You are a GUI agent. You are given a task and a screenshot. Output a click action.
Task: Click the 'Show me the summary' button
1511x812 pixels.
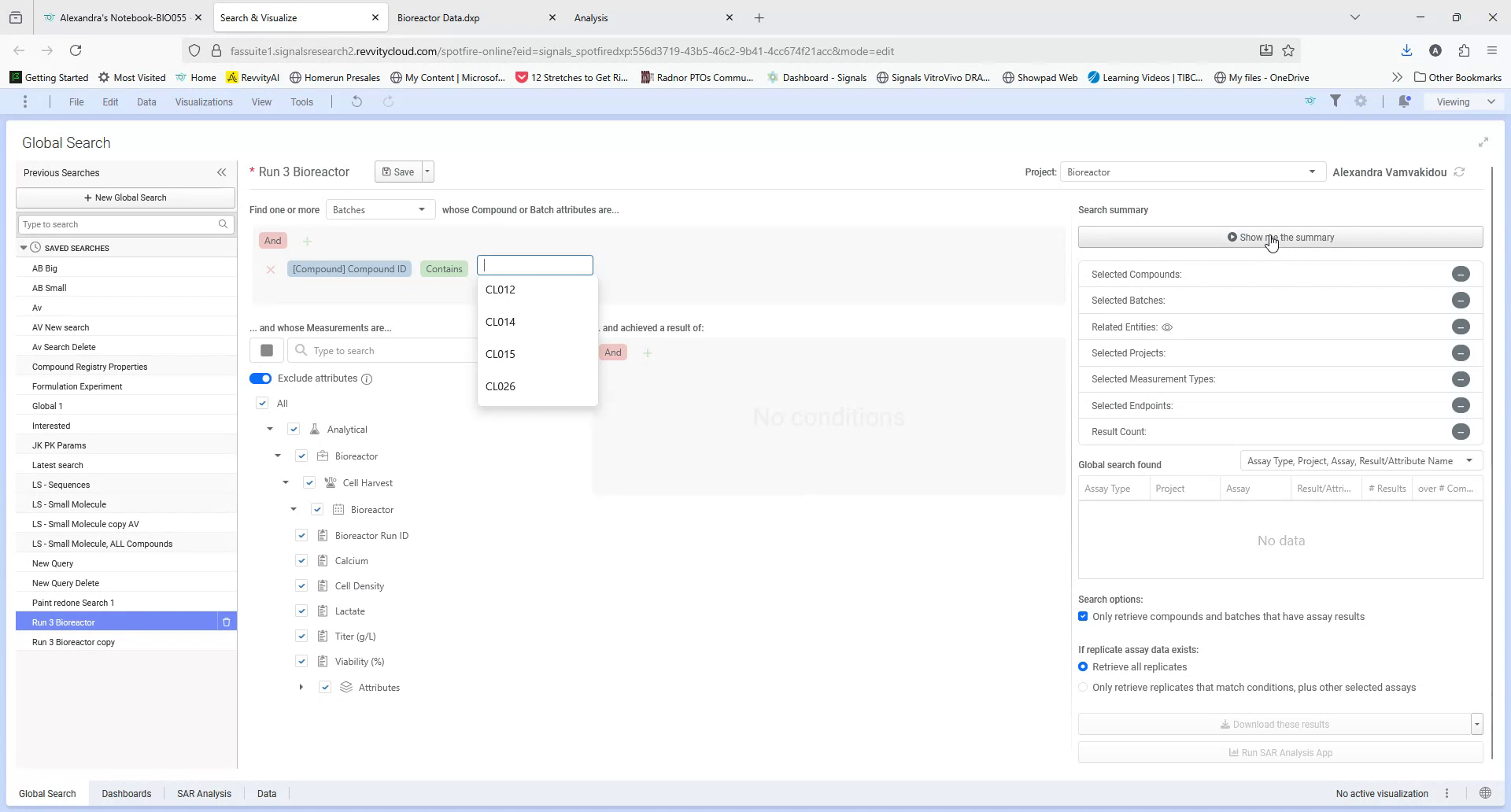pyautogui.click(x=1280, y=237)
